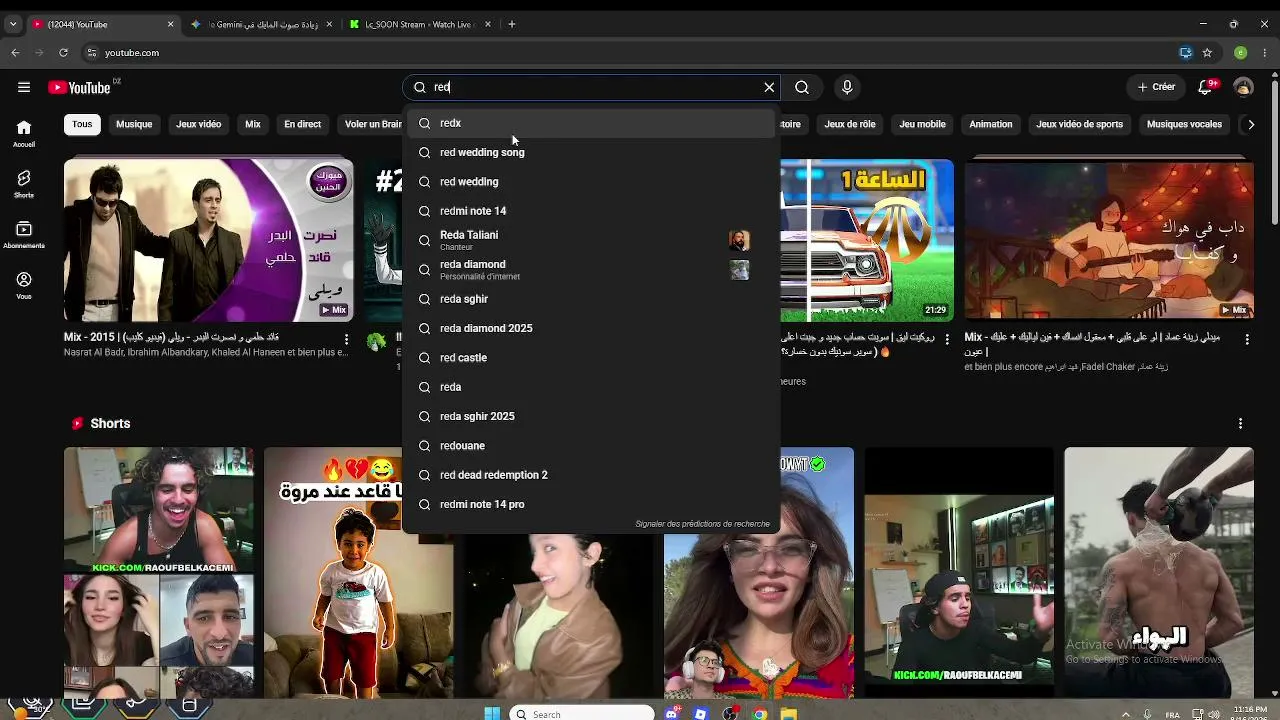Viewport: 1280px width, 720px height.
Task: Choose the red wedding song suggestion
Action: (591, 152)
